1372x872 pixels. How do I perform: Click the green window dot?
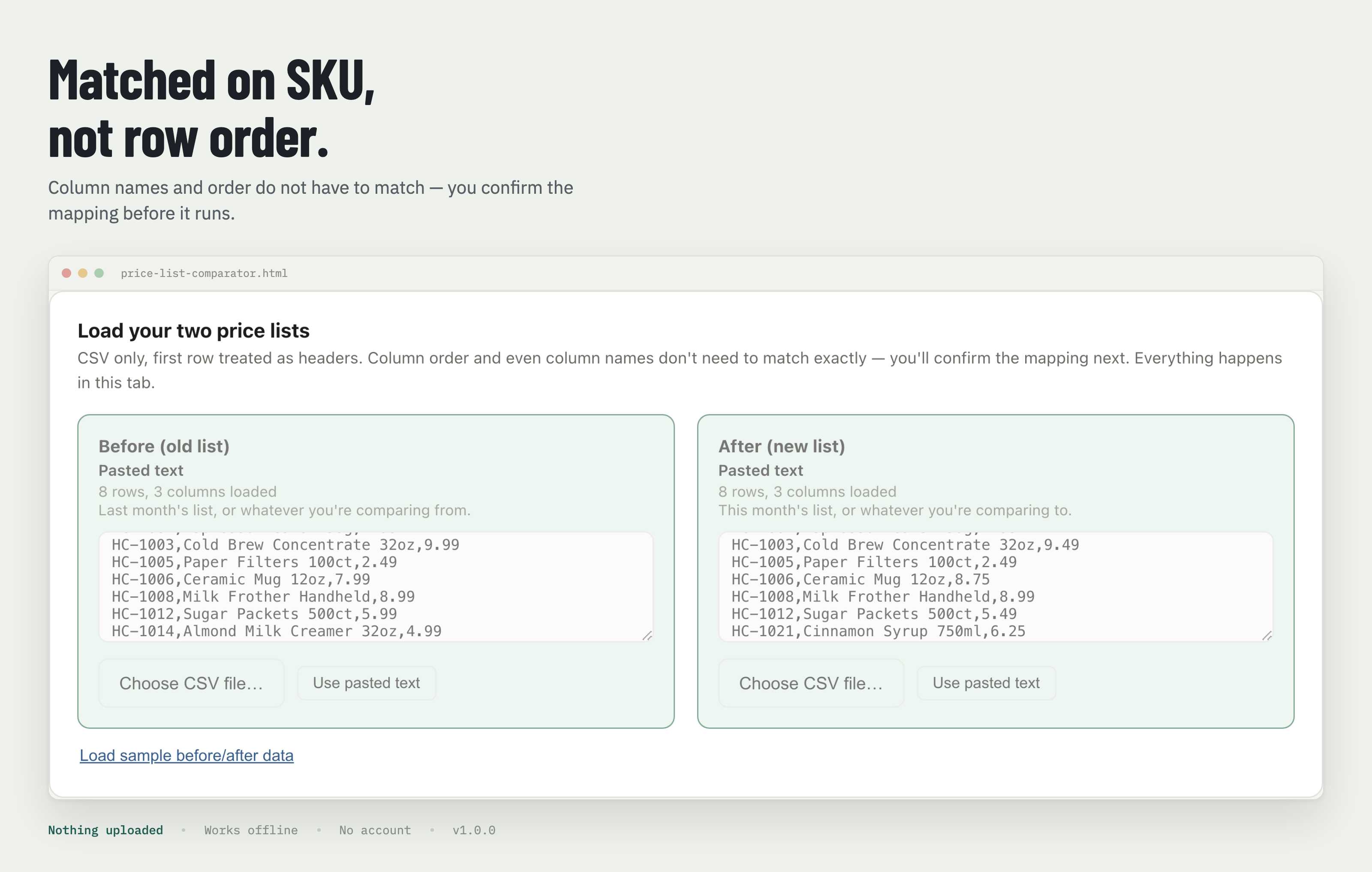click(99, 273)
